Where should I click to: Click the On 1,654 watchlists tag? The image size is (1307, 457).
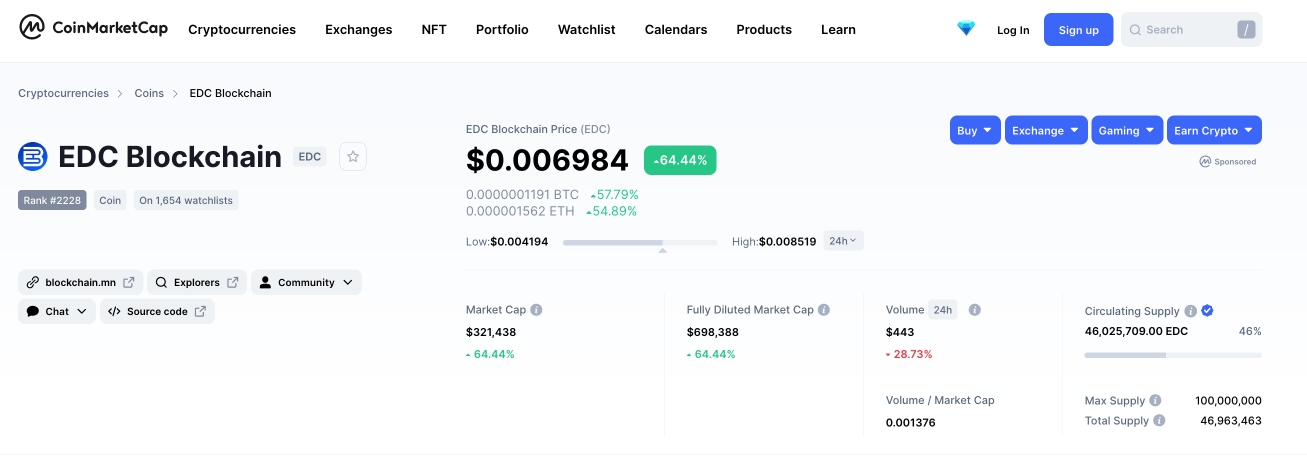pos(186,200)
